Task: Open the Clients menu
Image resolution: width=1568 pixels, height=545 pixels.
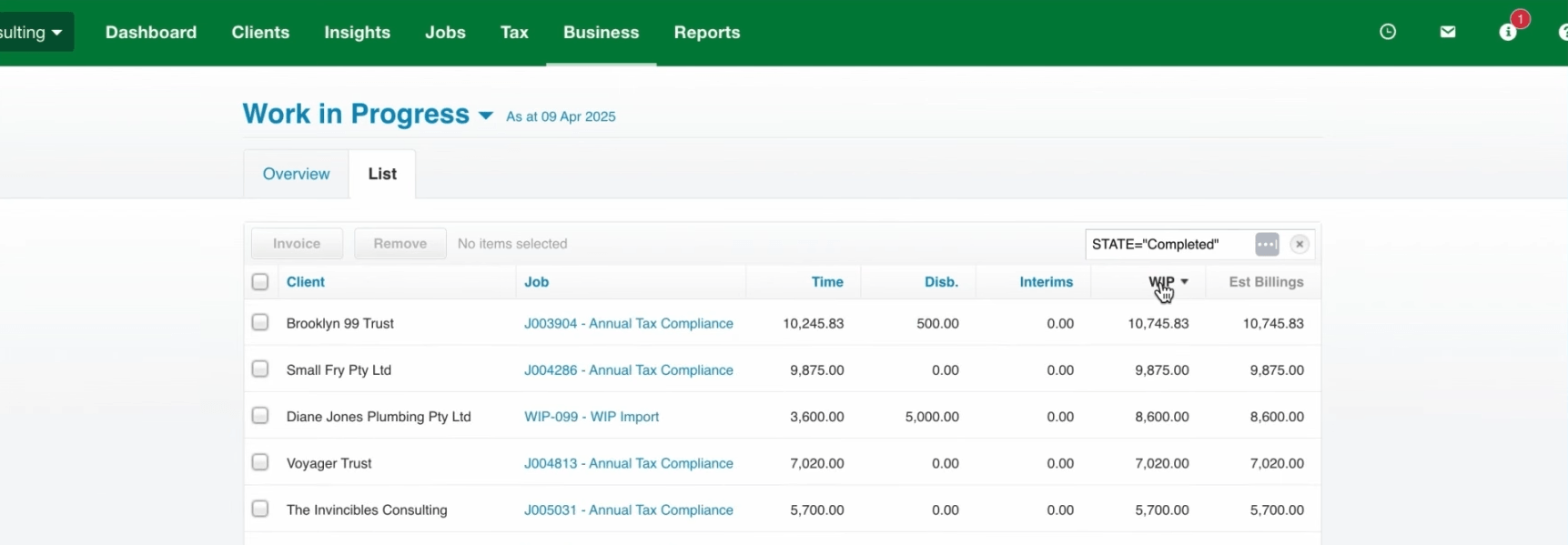Action: pyautogui.click(x=260, y=33)
